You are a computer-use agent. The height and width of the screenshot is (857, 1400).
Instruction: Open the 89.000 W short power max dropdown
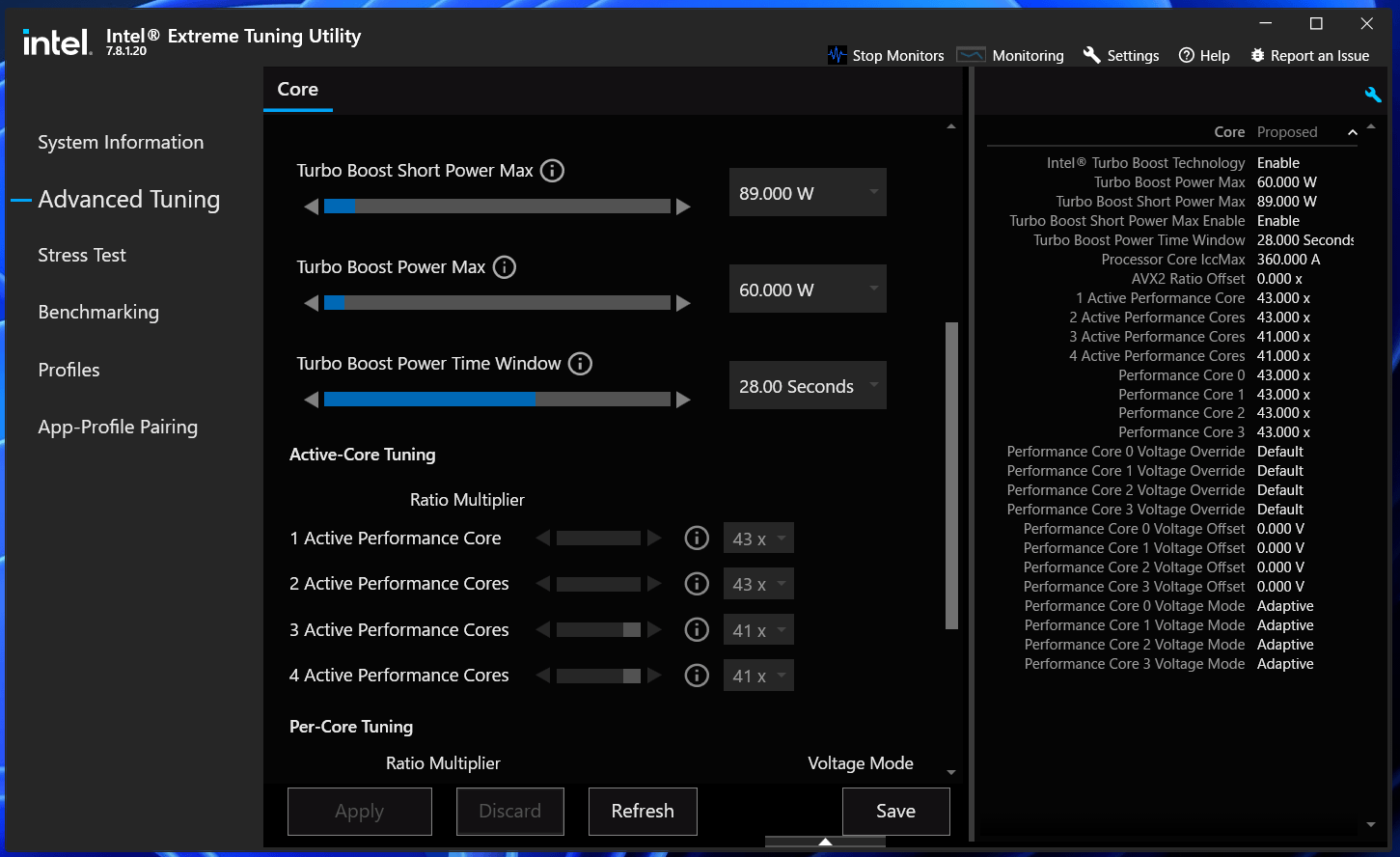(808, 193)
